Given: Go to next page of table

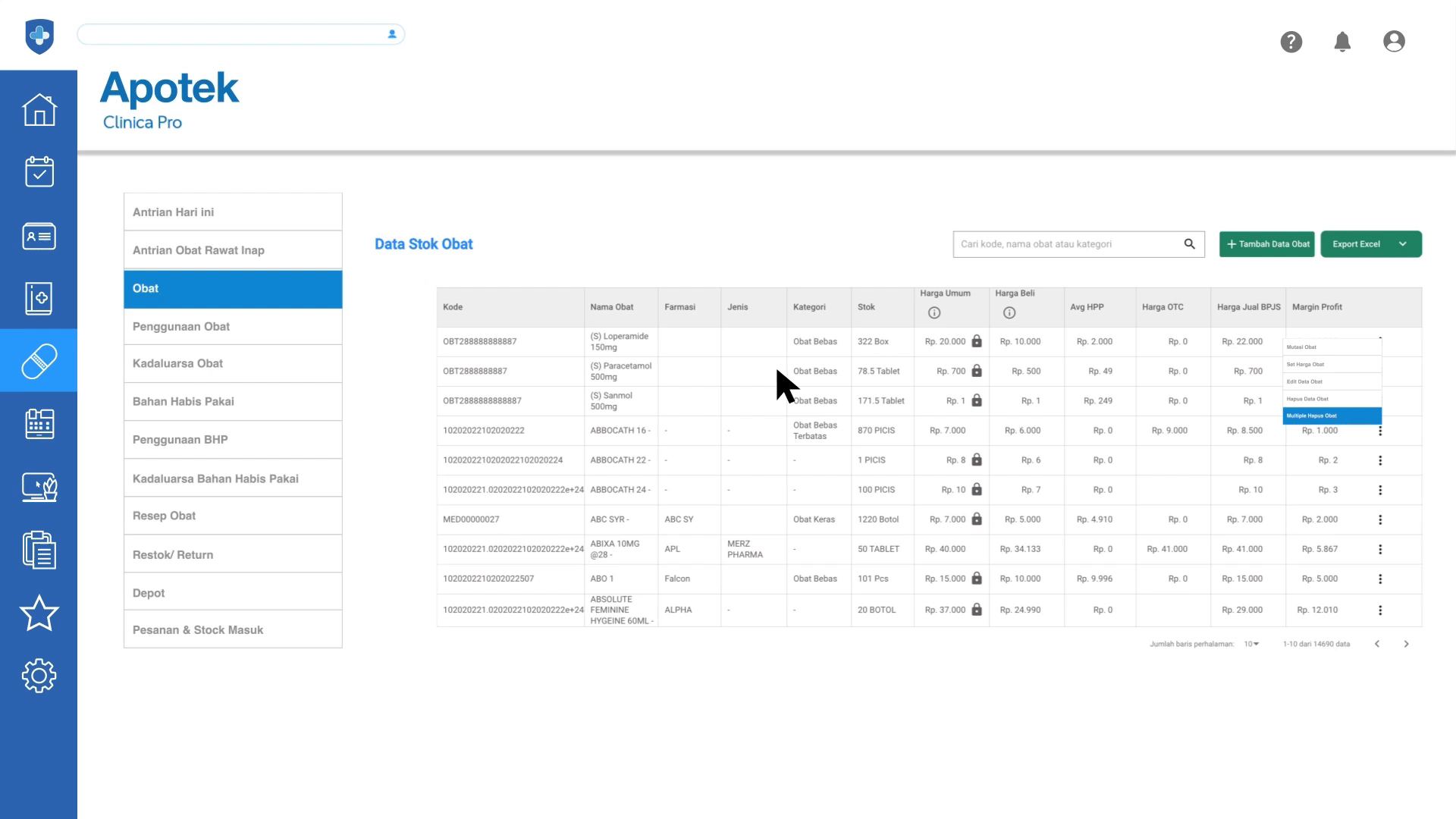Looking at the screenshot, I should pyautogui.click(x=1405, y=644).
